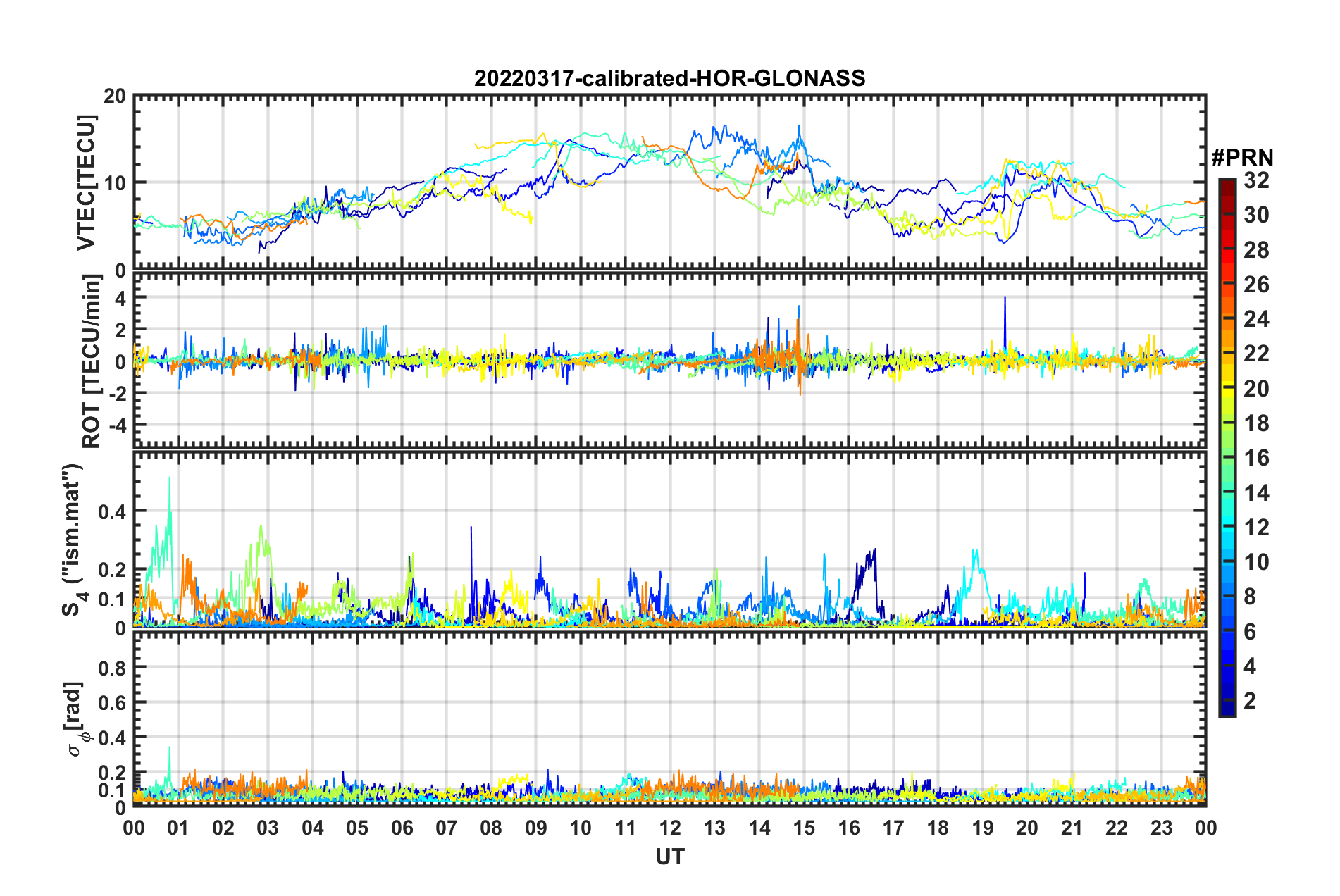Select colorbar tick label "22"
Viewport: 1340px width, 896px height.
click(x=1256, y=354)
